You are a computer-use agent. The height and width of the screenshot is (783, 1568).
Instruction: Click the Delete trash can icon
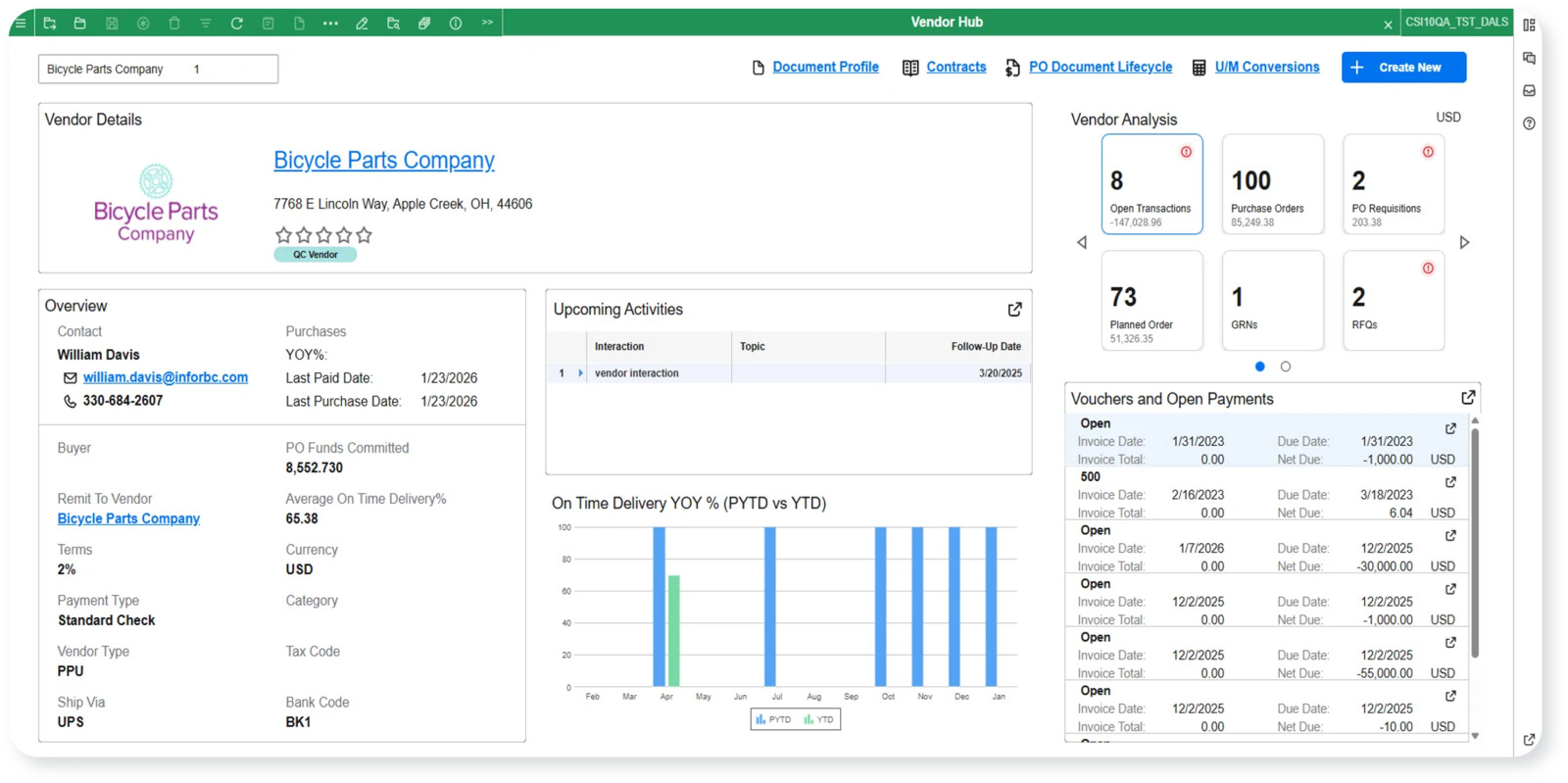pos(174,23)
